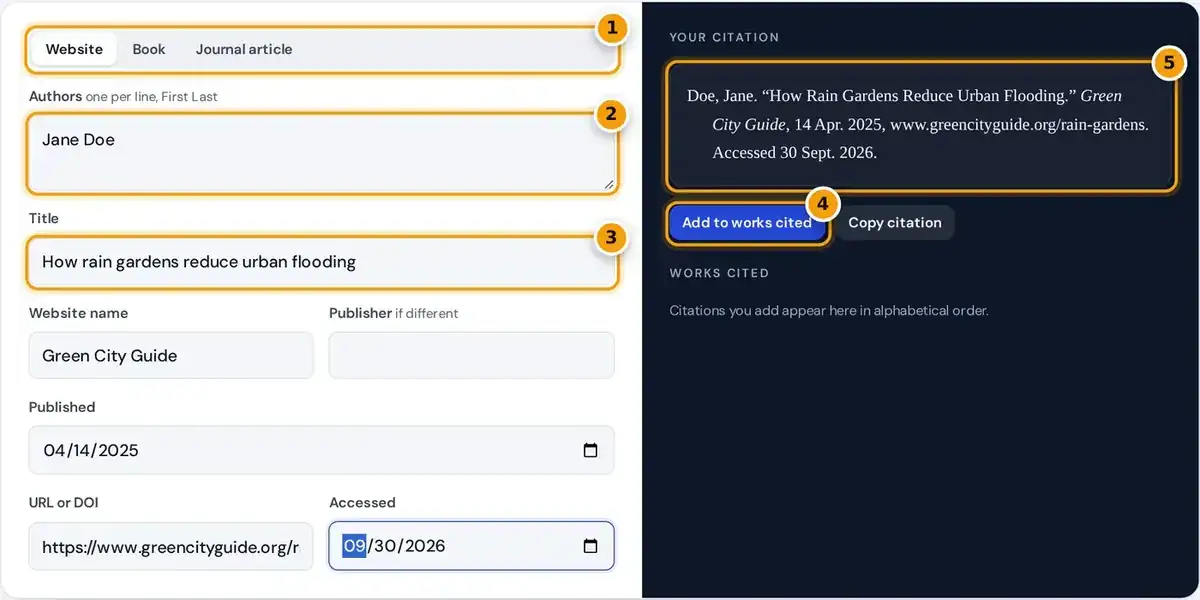
Task: Click the empty Publisher field
Action: pyautogui.click(x=472, y=355)
